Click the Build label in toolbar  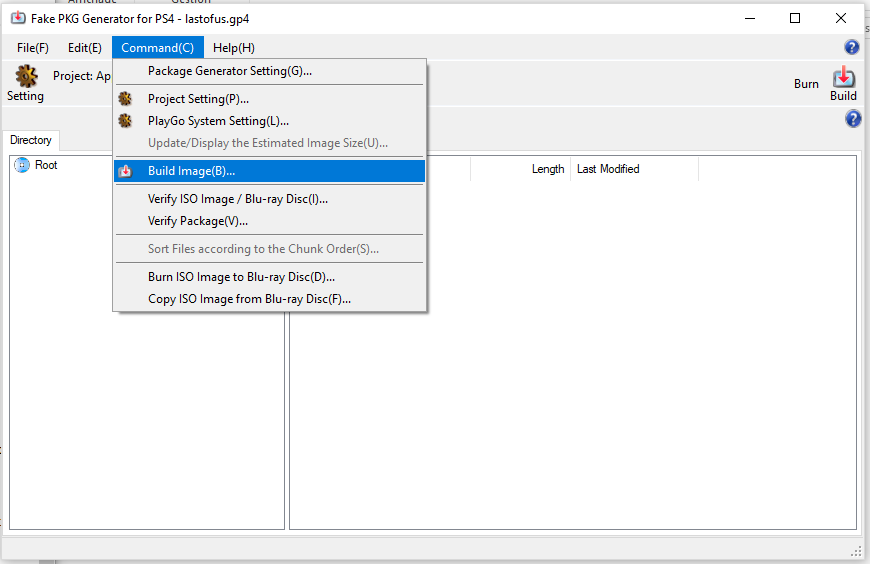(843, 96)
